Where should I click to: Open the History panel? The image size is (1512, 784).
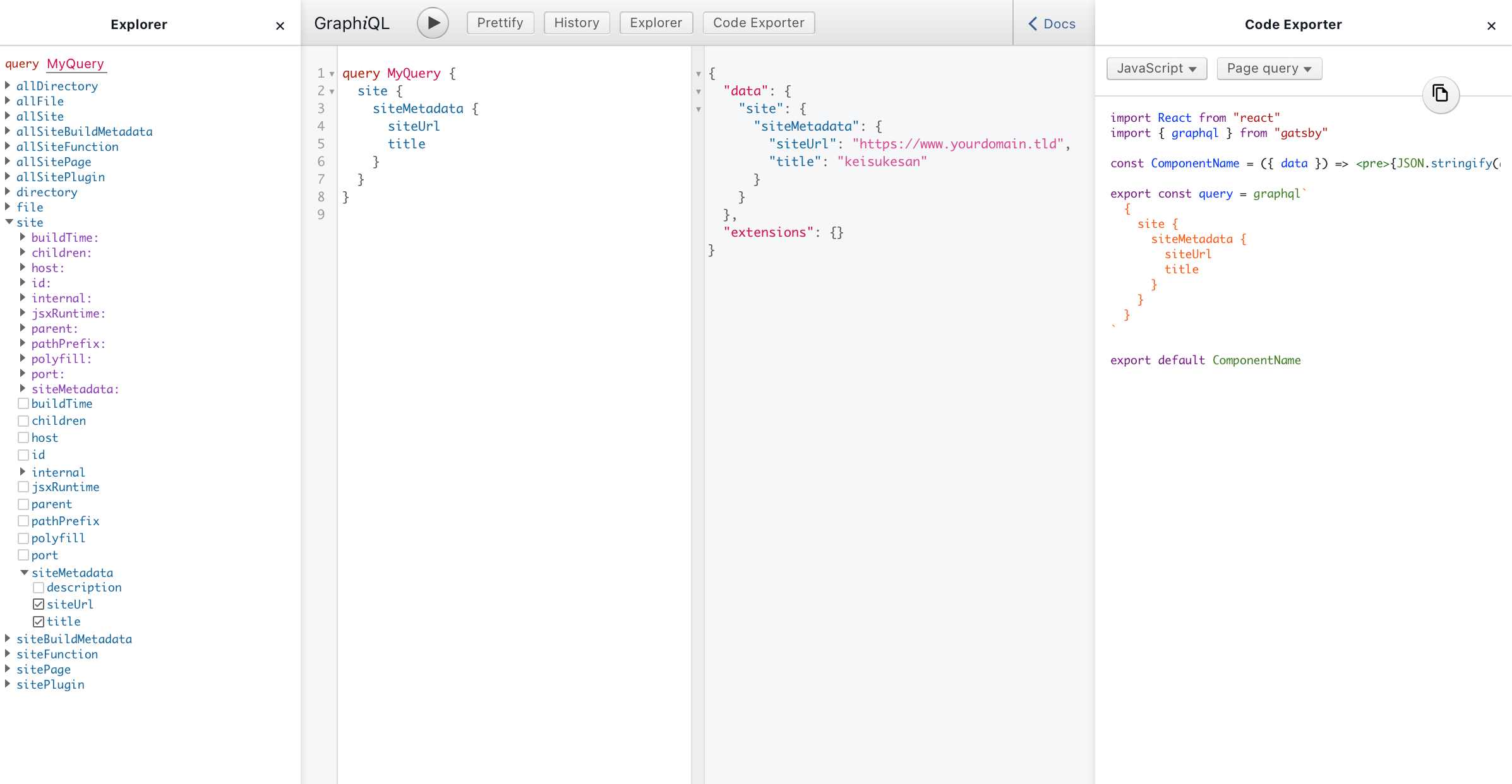coord(576,23)
